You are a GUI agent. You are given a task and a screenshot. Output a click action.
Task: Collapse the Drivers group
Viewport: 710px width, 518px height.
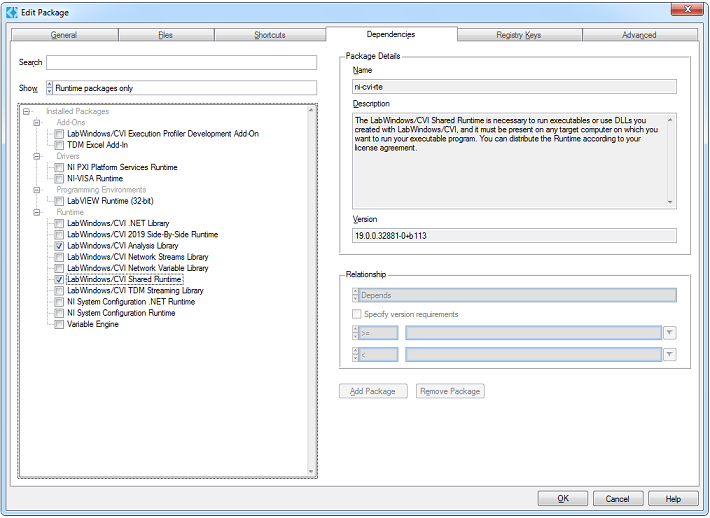[x=37, y=156]
